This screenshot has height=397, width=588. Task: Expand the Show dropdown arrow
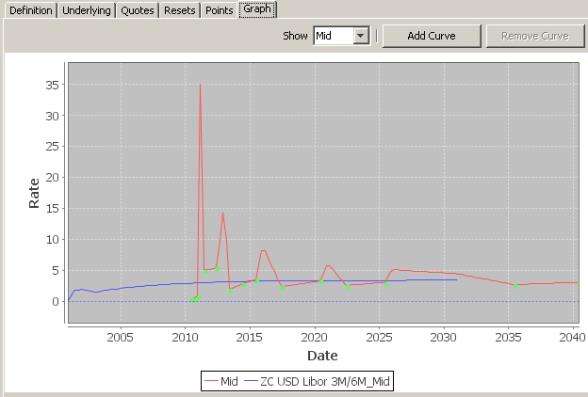(x=360, y=36)
